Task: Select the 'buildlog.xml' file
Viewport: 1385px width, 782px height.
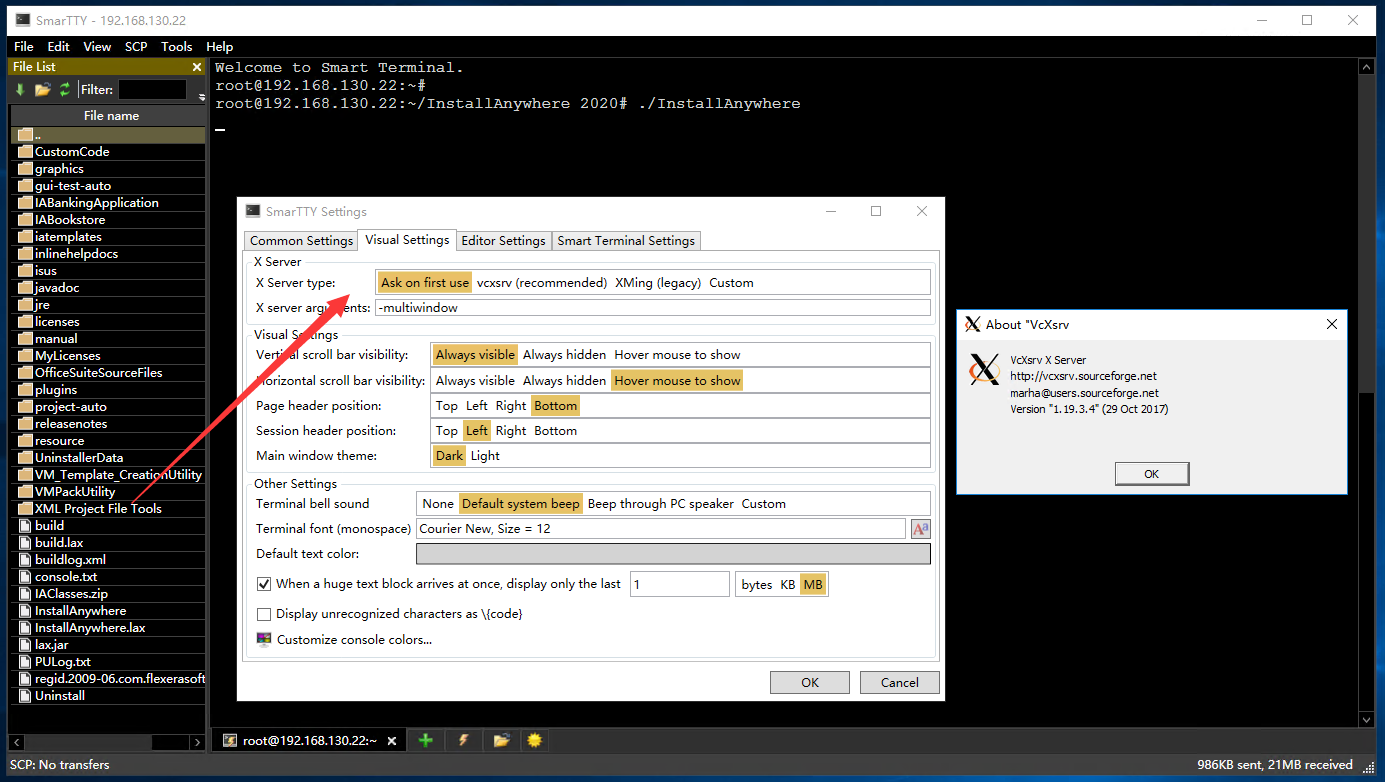Action: (x=70, y=560)
